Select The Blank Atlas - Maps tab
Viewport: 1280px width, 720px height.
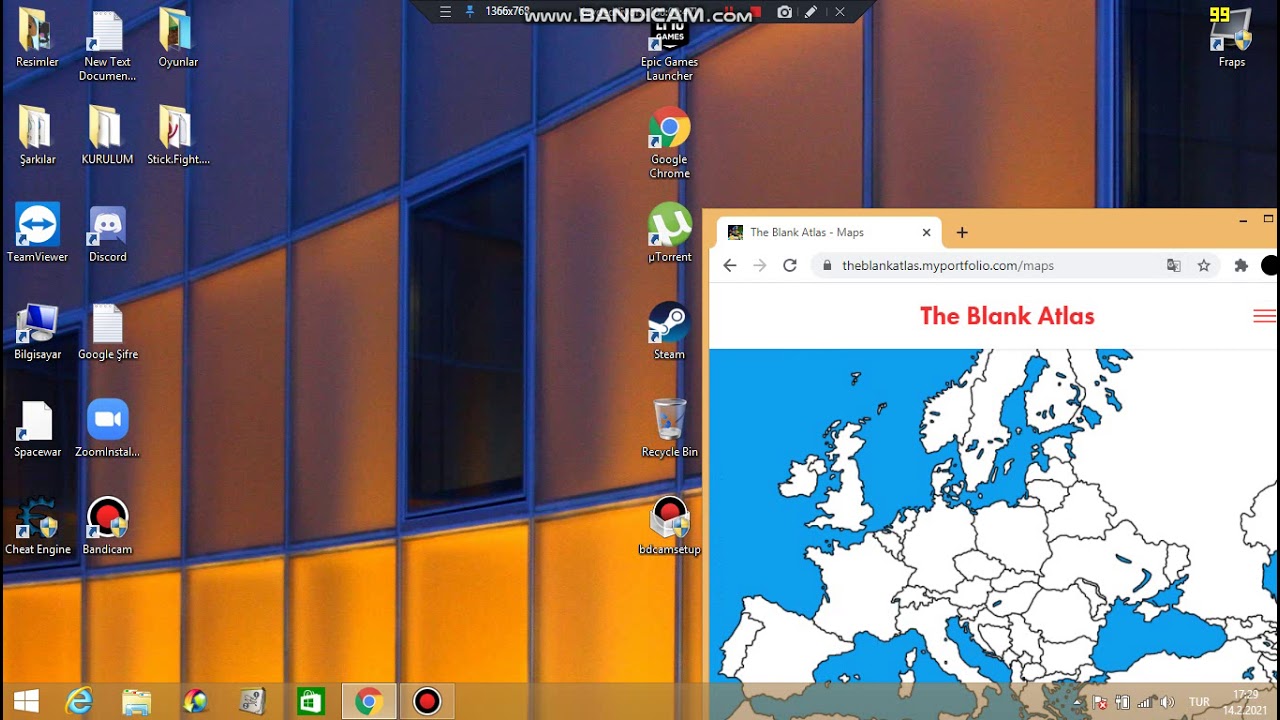(829, 232)
